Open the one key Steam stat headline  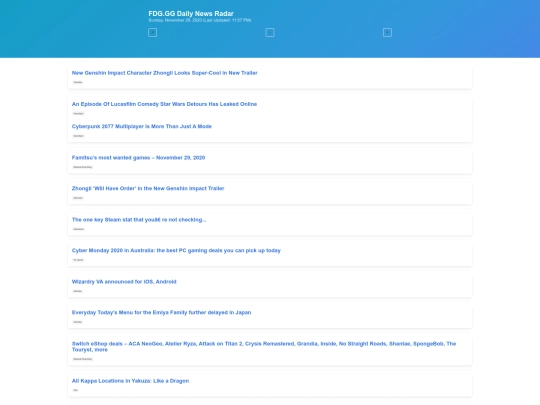[x=139, y=220]
